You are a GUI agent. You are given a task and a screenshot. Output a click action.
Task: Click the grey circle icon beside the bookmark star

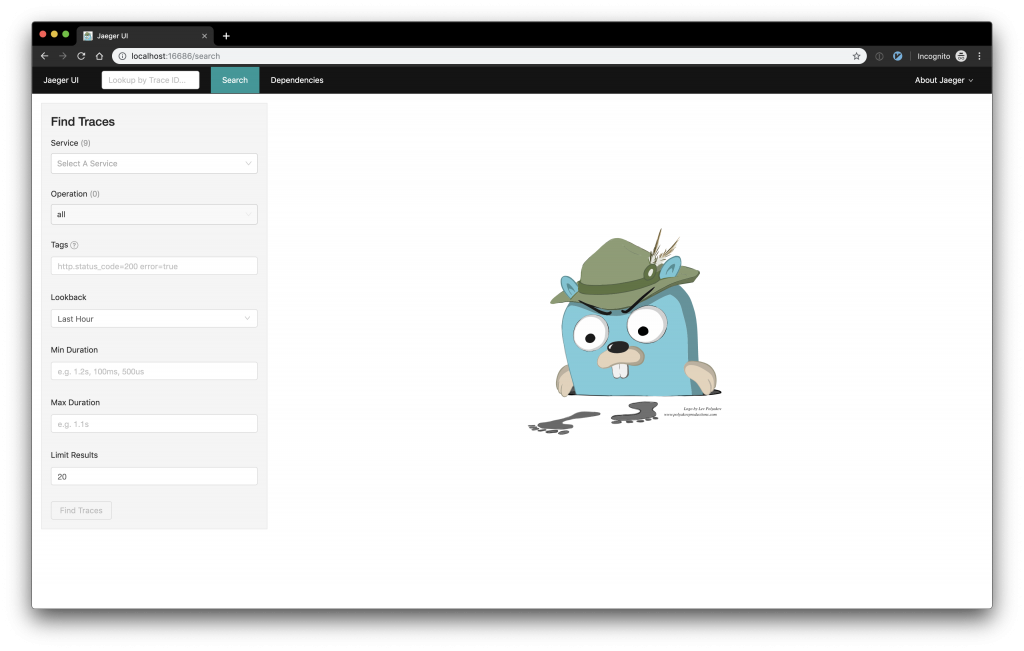879,56
